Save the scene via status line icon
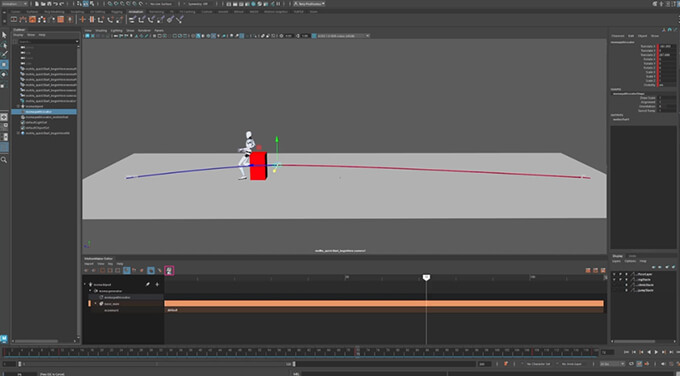This screenshot has height=376, width=680. point(49,4)
